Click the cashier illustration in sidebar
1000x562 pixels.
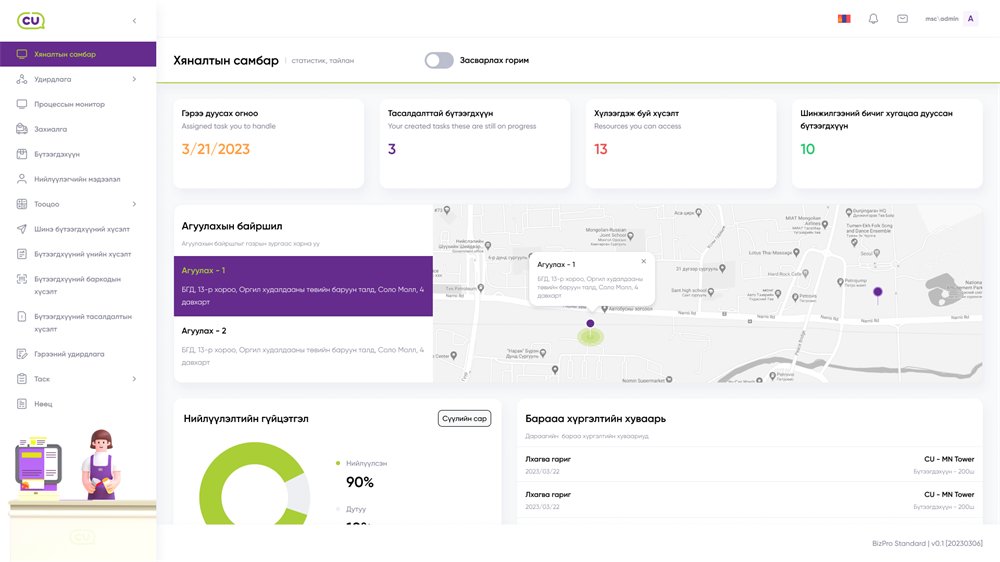[x=101, y=464]
